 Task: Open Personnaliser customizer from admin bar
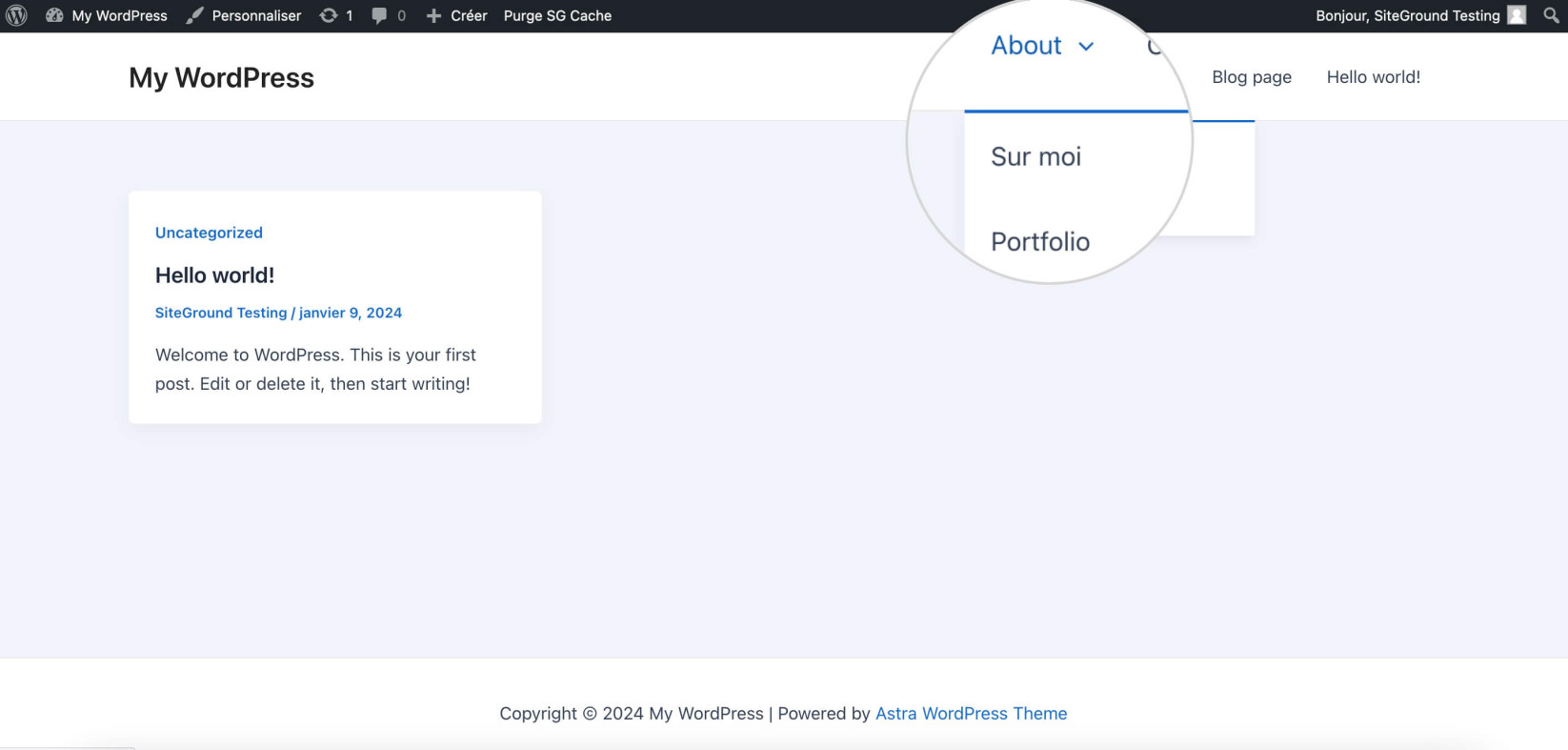click(x=244, y=15)
